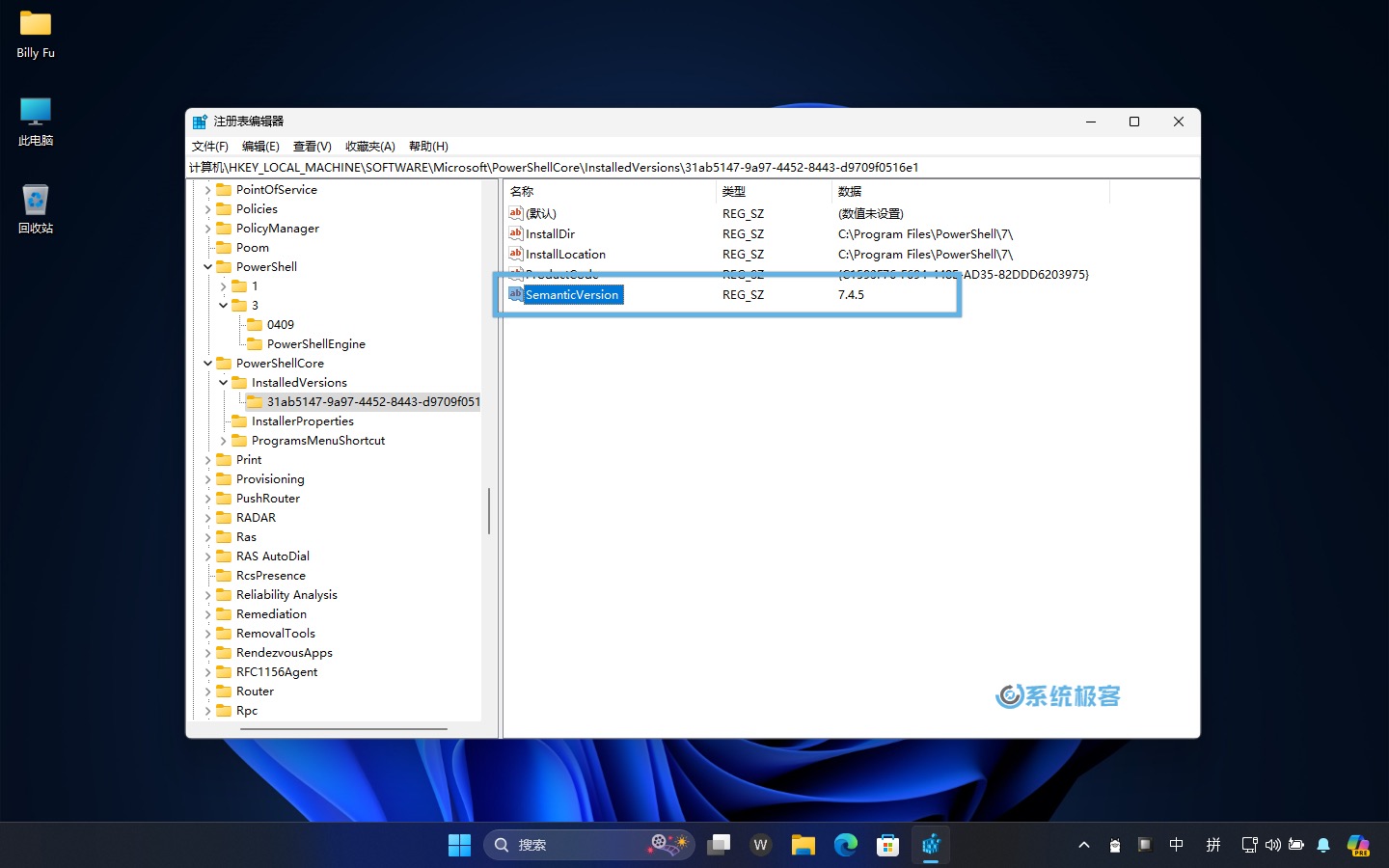1389x868 pixels.
Task: Expand the PolicyManager tree node
Action: tap(208, 229)
